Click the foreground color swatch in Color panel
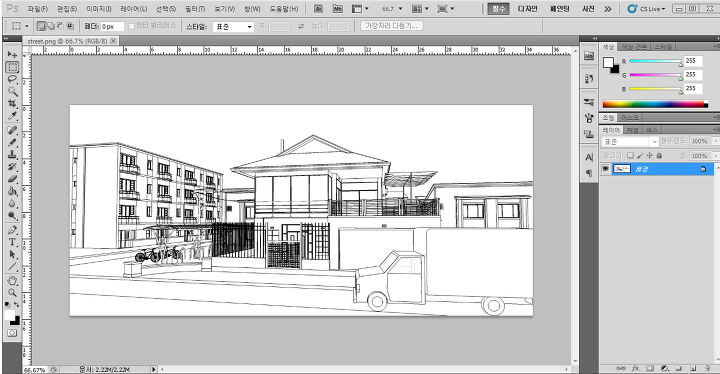Image resolution: width=720 pixels, height=374 pixels. pyautogui.click(x=608, y=62)
